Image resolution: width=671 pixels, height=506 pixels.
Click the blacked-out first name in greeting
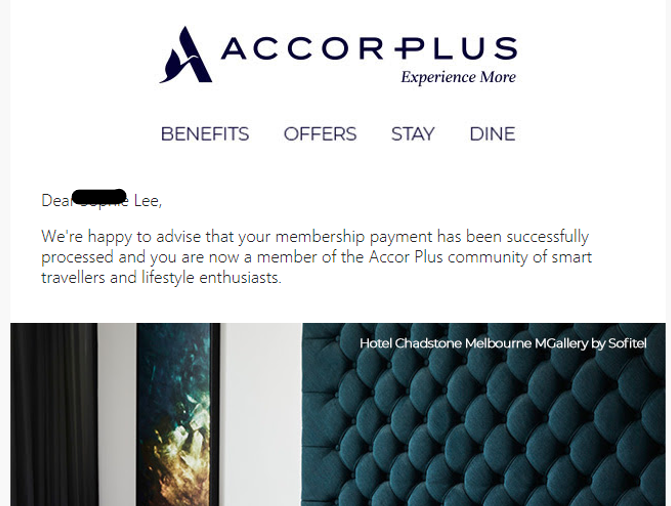click(100, 197)
